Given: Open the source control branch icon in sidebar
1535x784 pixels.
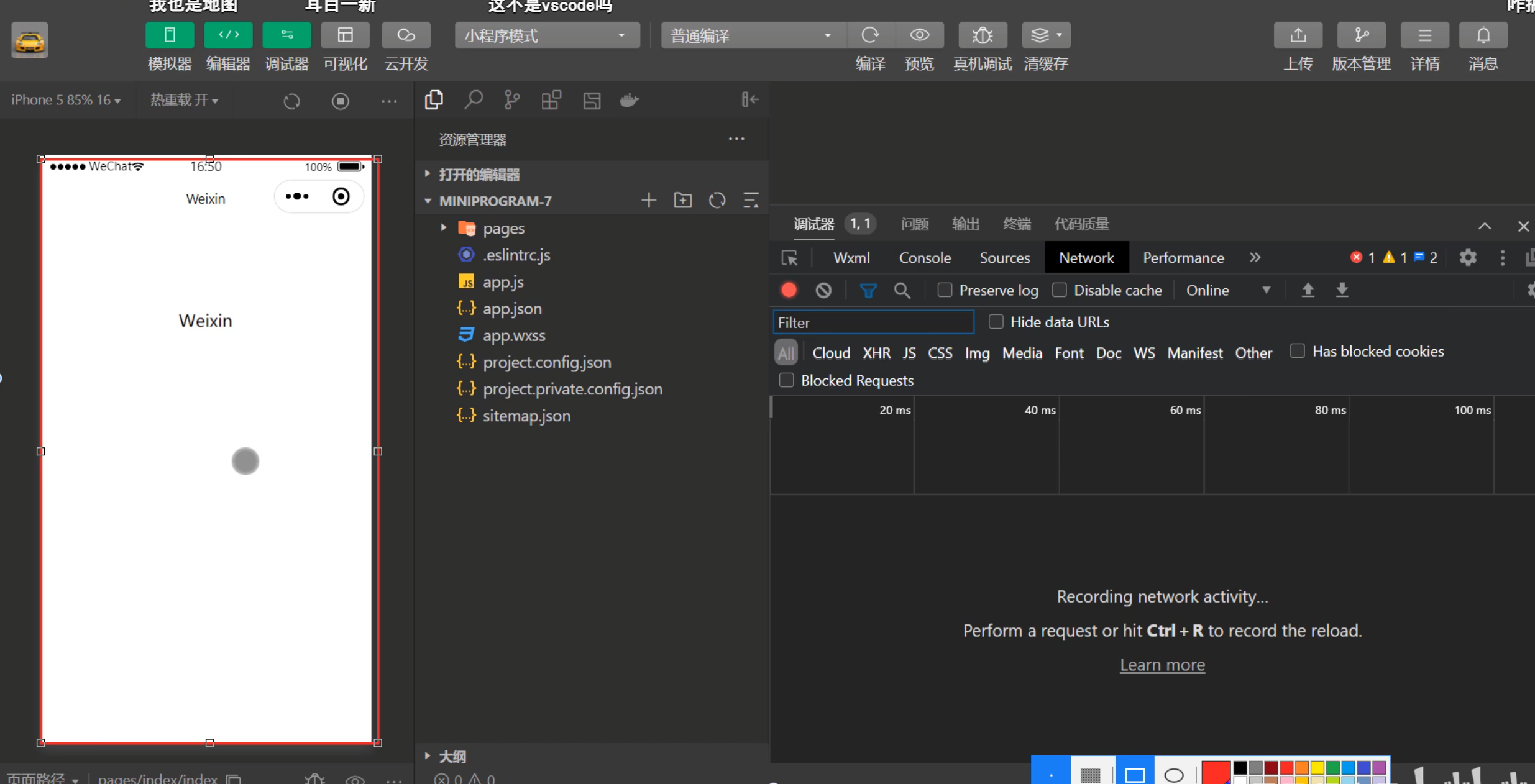Looking at the screenshot, I should pyautogui.click(x=511, y=100).
